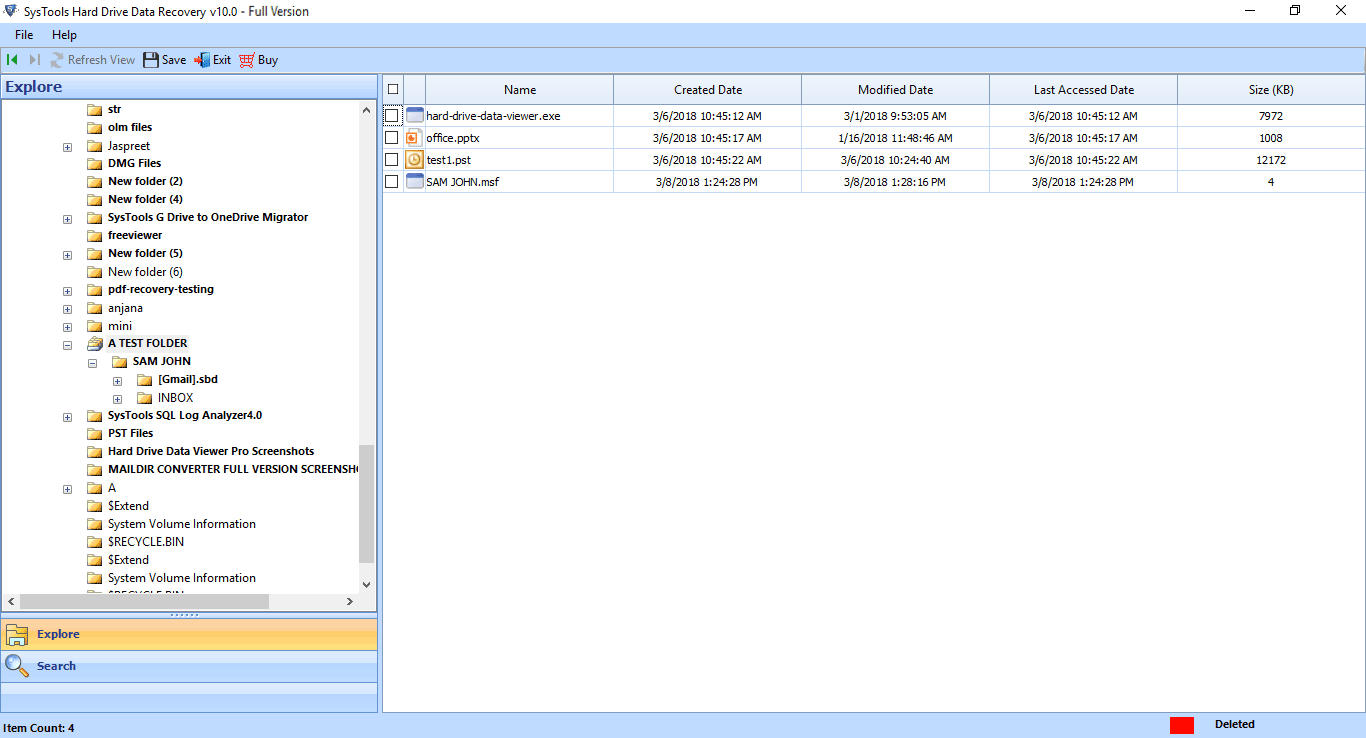Expand the Jaspreet folder node
Image resolution: width=1366 pixels, height=738 pixels.
tap(67, 147)
